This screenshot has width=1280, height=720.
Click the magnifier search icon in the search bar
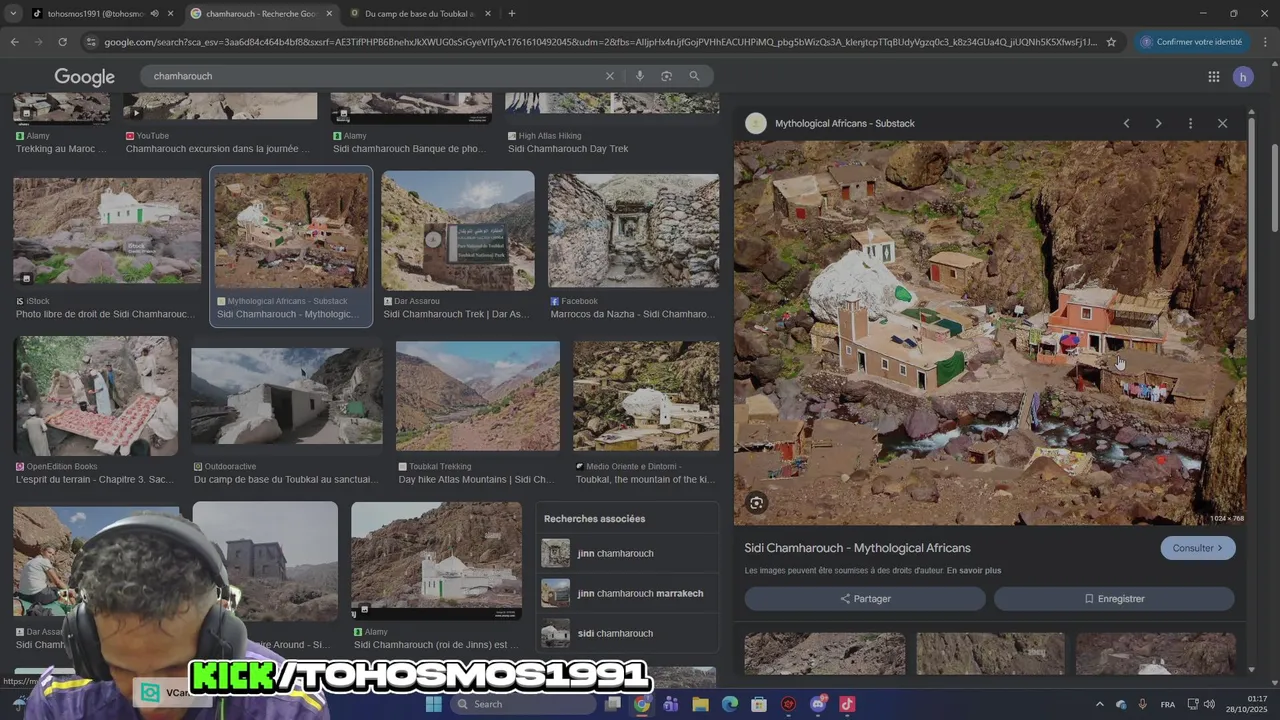coord(694,76)
